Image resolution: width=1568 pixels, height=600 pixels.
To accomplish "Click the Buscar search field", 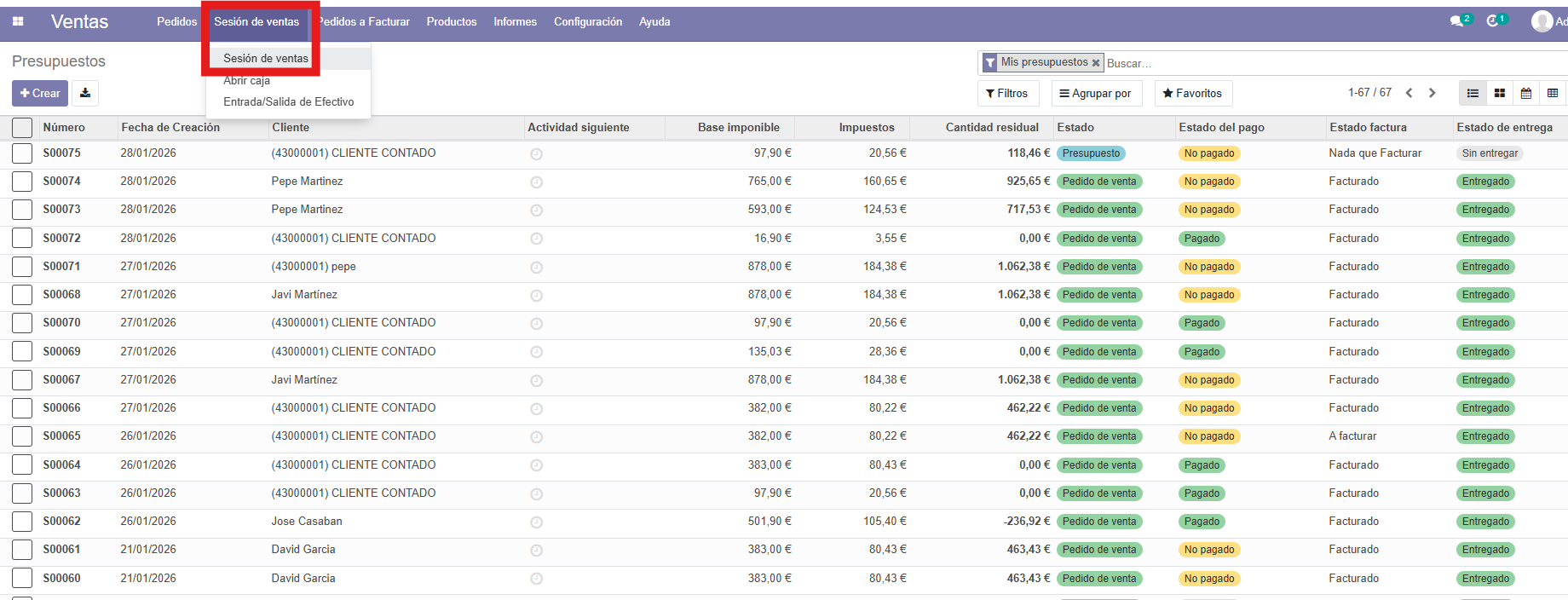I will point(1329,63).
